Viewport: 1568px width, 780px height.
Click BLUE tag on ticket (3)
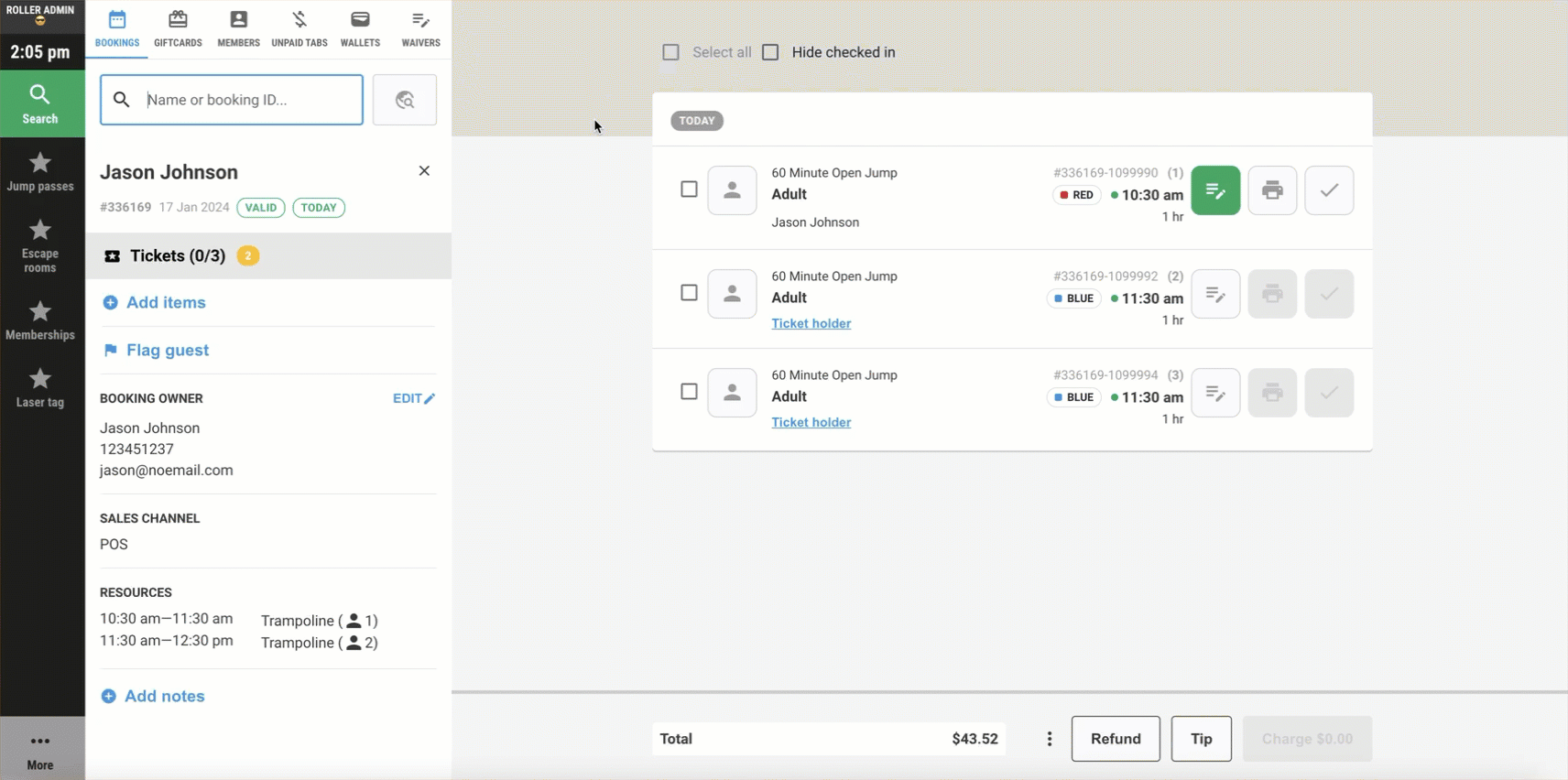coord(1074,397)
